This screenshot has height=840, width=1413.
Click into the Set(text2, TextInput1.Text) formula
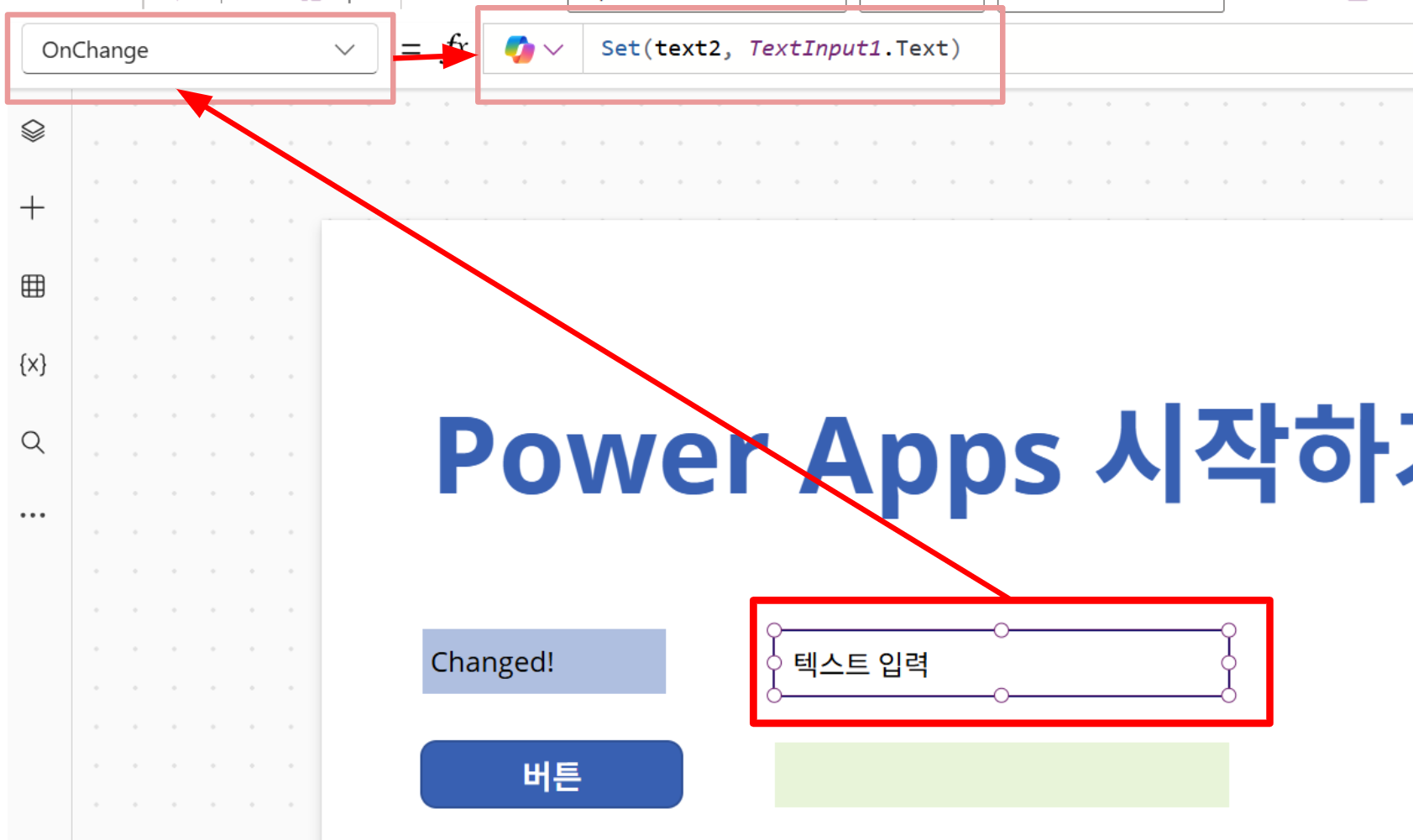point(781,49)
